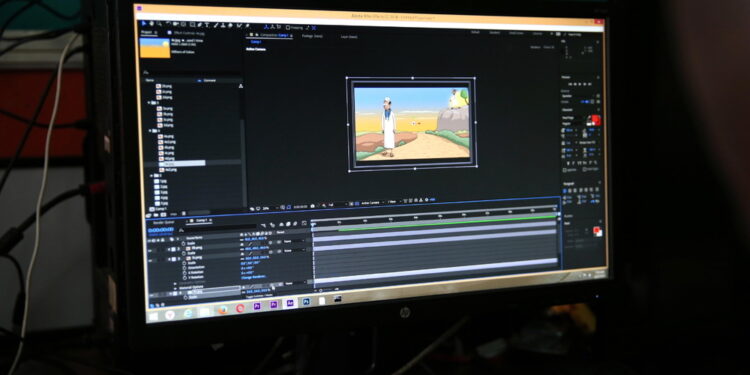Launch Firefox from the taskbar
The height and width of the screenshot is (375, 750).
coord(223,309)
